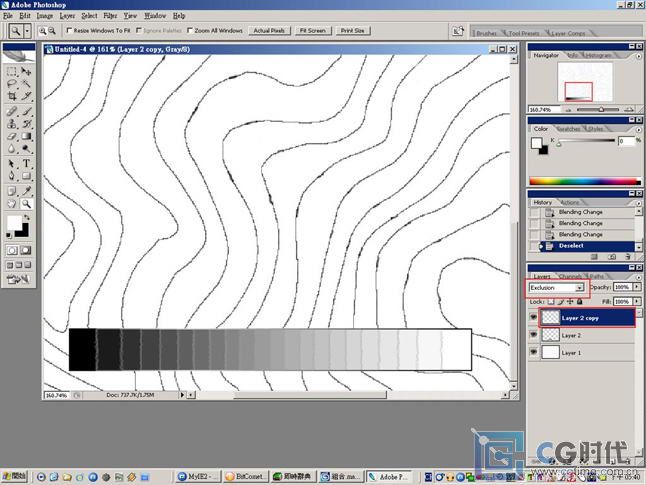Select the Magic Wand tool

point(26,84)
